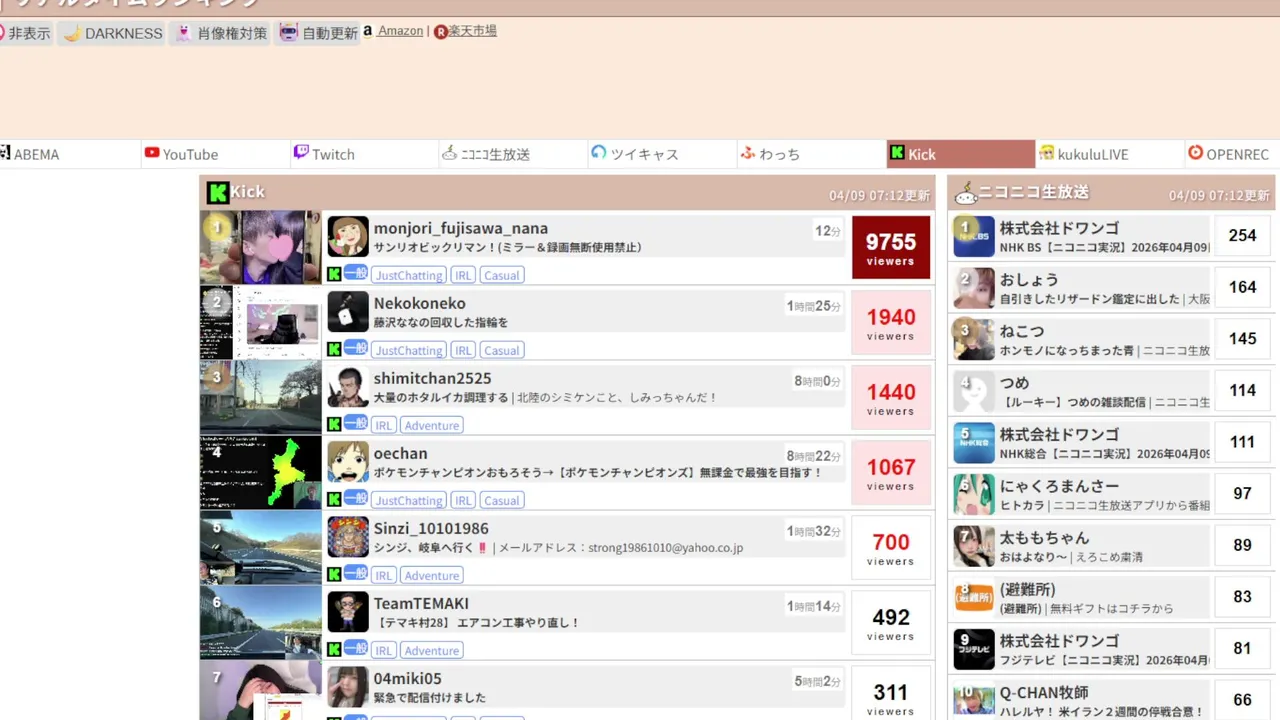Open monjori_fujisawa_nana channel name
Viewport: 1280px width, 720px height.
(x=461, y=228)
